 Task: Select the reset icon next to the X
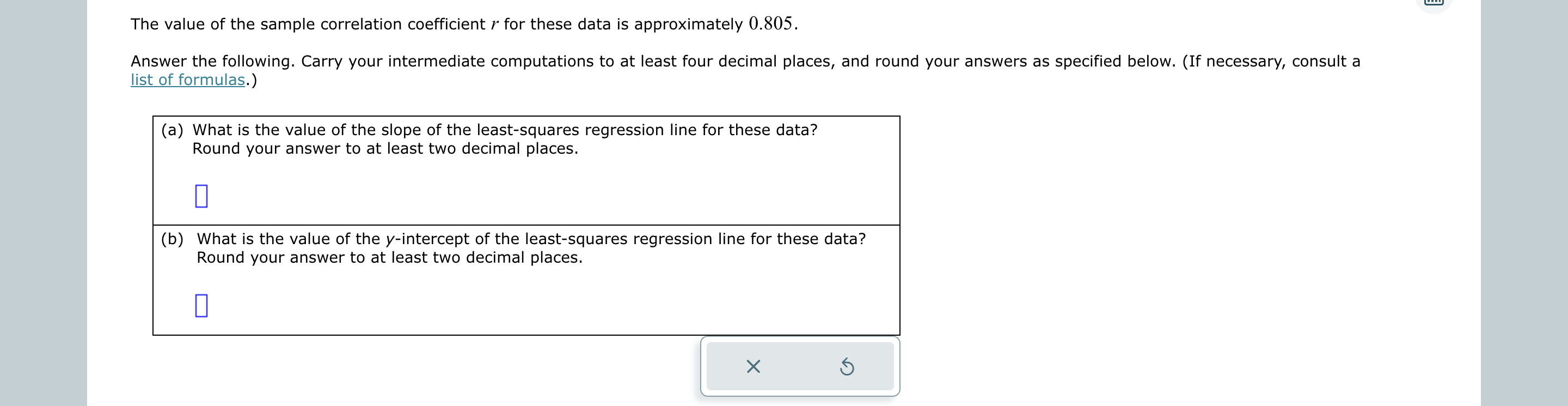[x=846, y=366]
